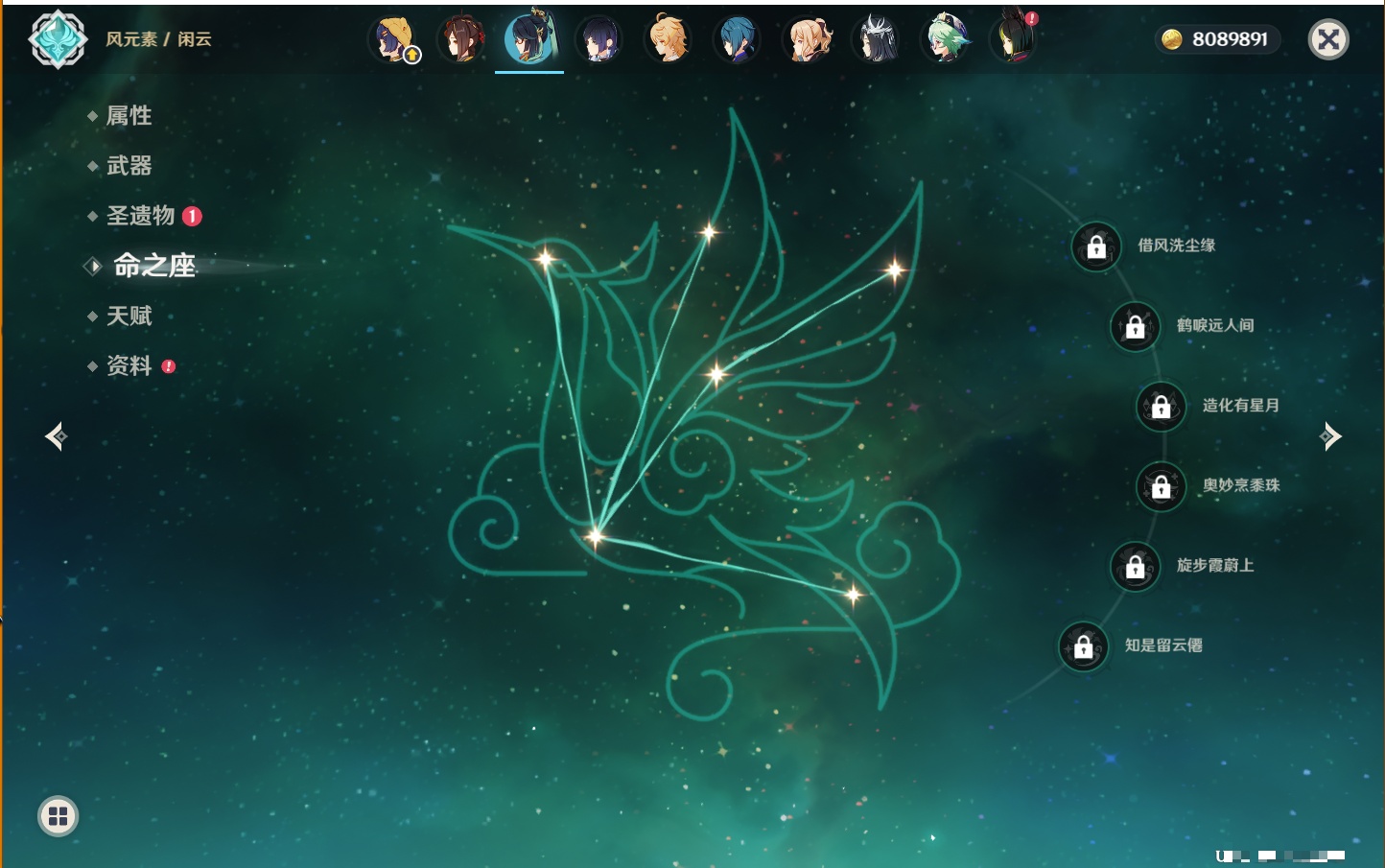Open locked constellation 旋步霞蔚上
Image resolution: width=1385 pixels, height=868 pixels.
tap(1136, 566)
